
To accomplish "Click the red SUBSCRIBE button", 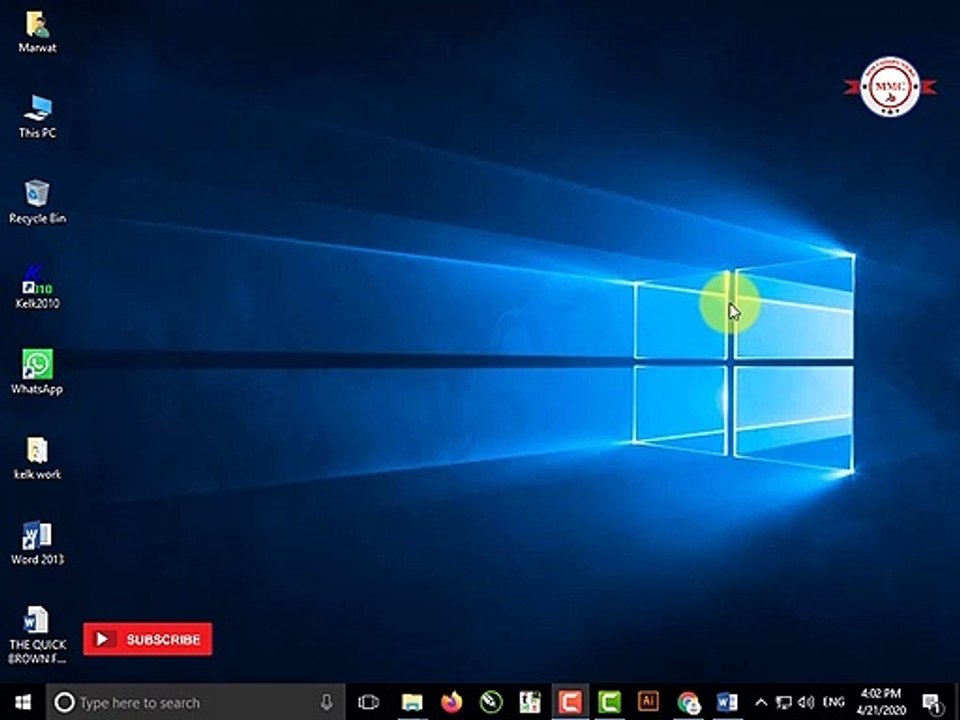I will pyautogui.click(x=148, y=639).
